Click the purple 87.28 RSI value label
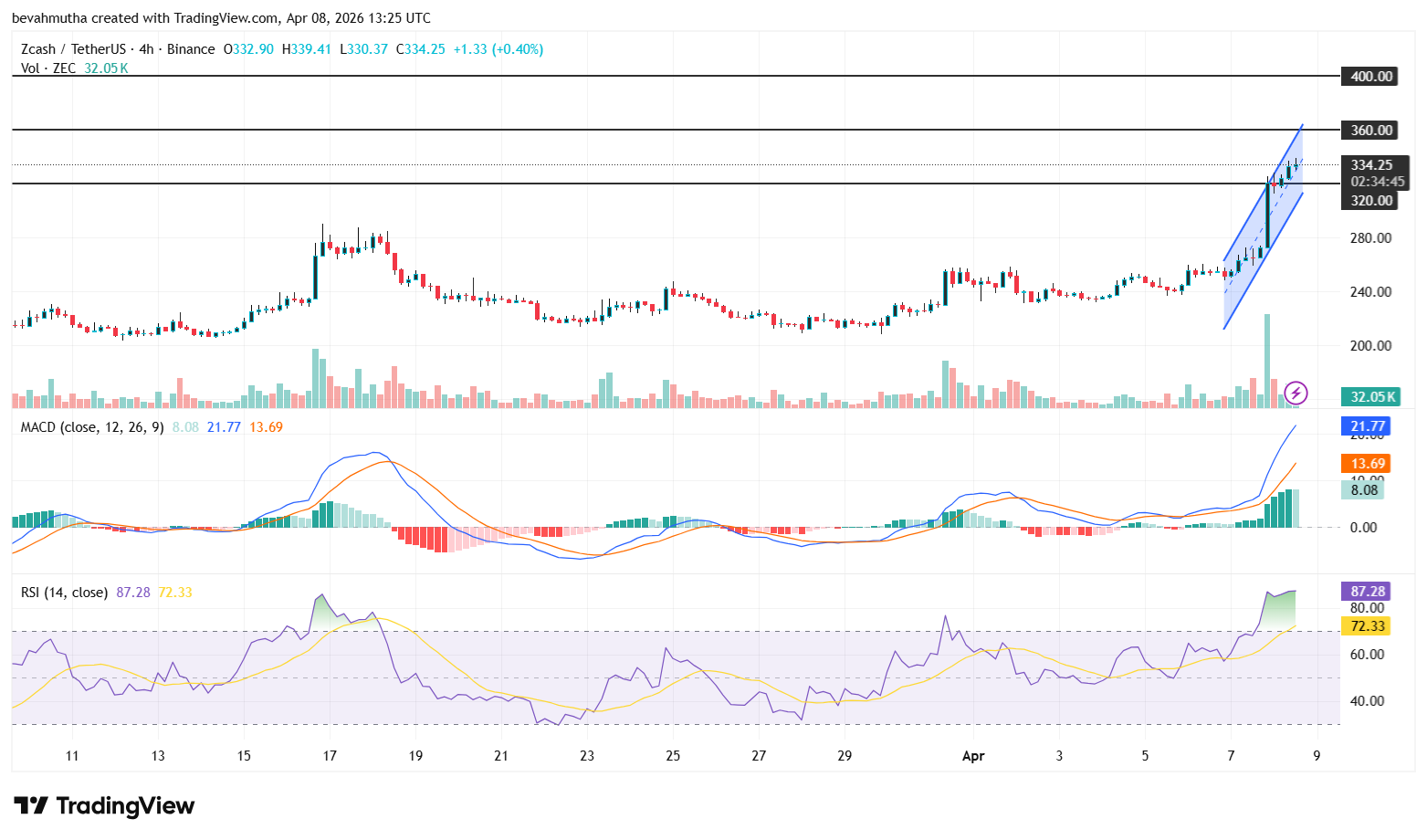Image resolution: width=1427 pixels, height=840 pixels. 1365,592
